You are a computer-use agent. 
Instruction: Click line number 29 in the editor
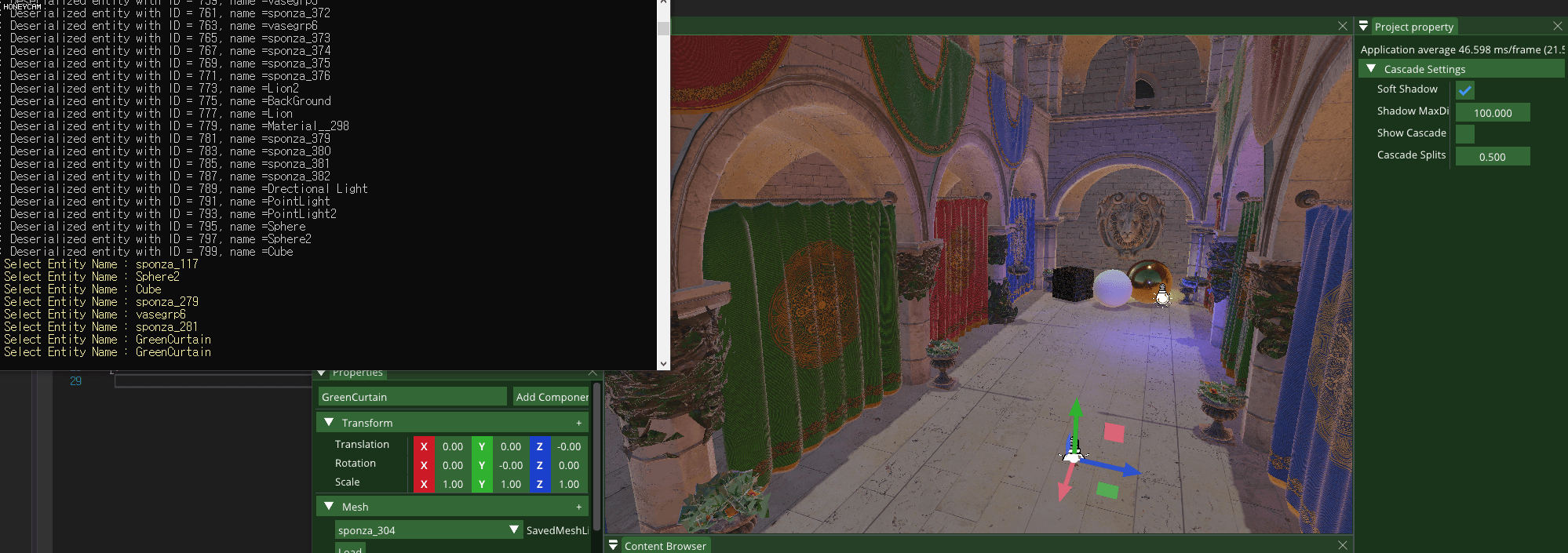pos(75,381)
